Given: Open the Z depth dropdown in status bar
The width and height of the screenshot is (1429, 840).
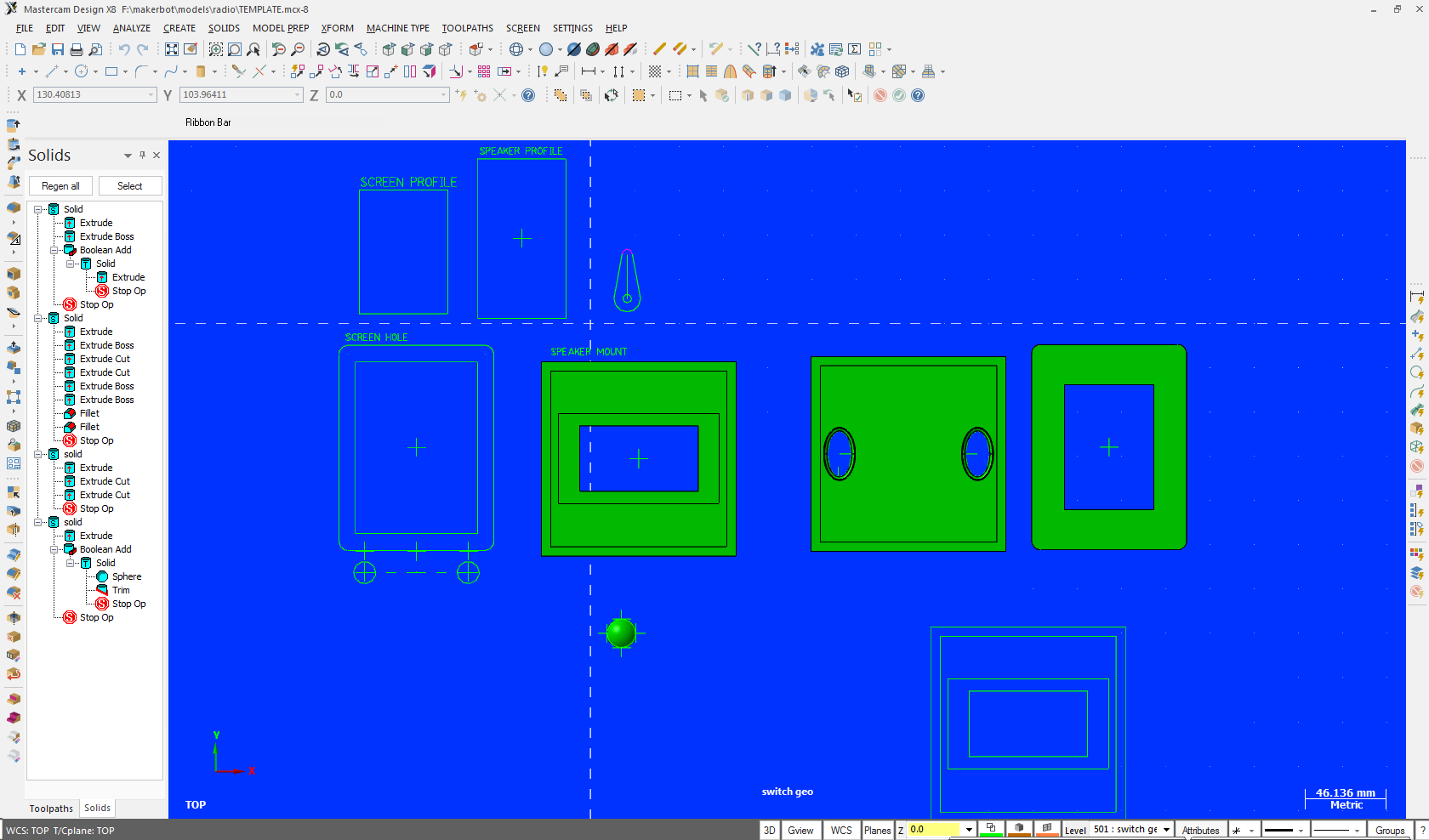Looking at the screenshot, I should pos(969,830).
